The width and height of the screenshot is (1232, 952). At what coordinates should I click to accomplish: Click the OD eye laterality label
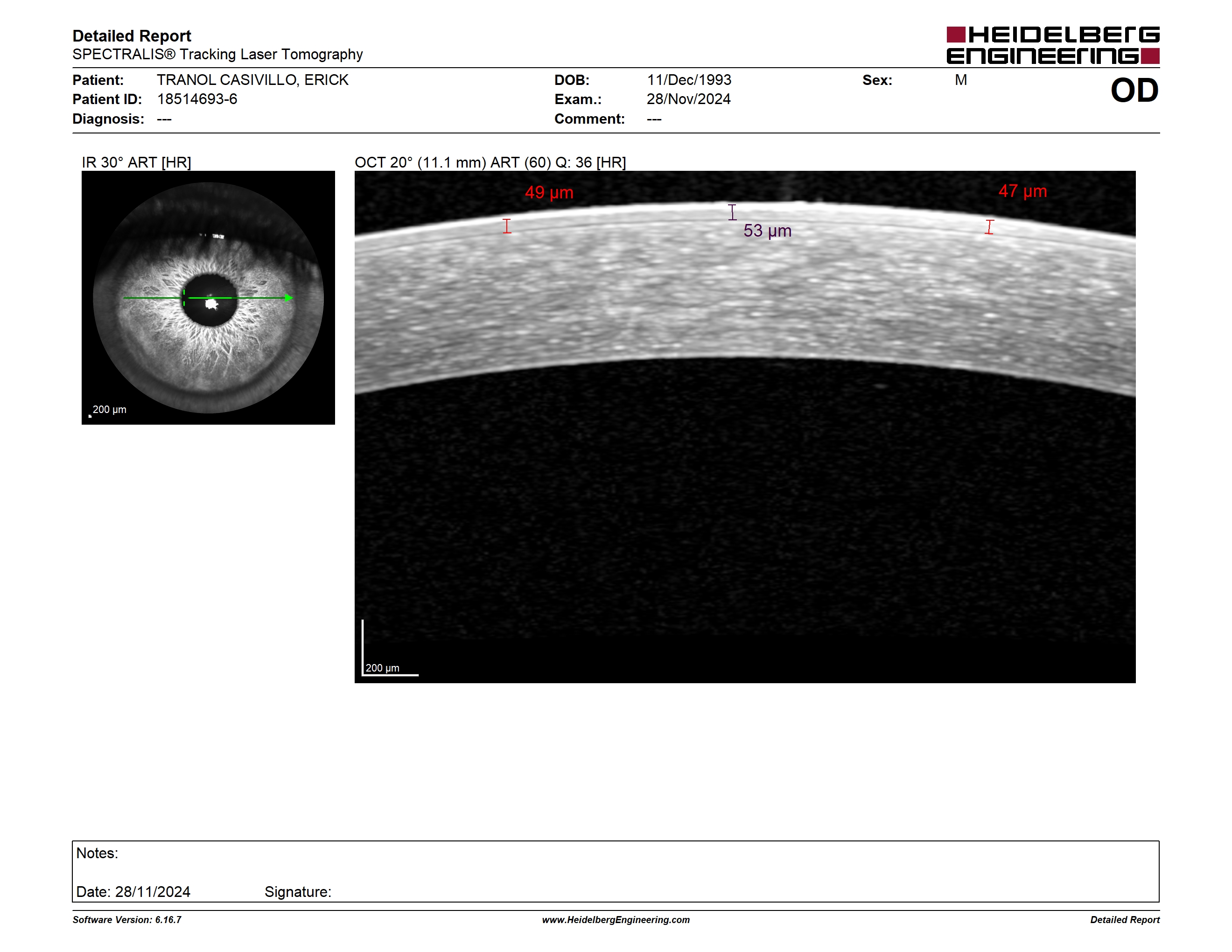1134,90
